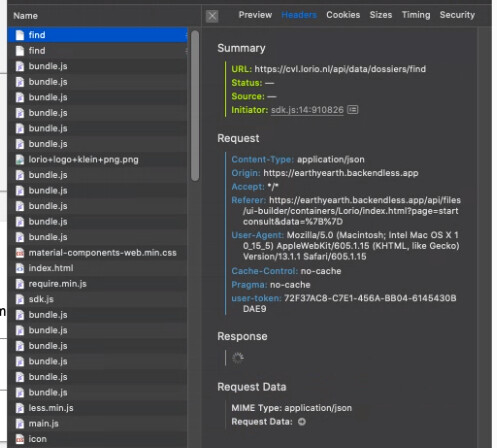Close the request detail pane
497x448 pixels.
(212, 16)
